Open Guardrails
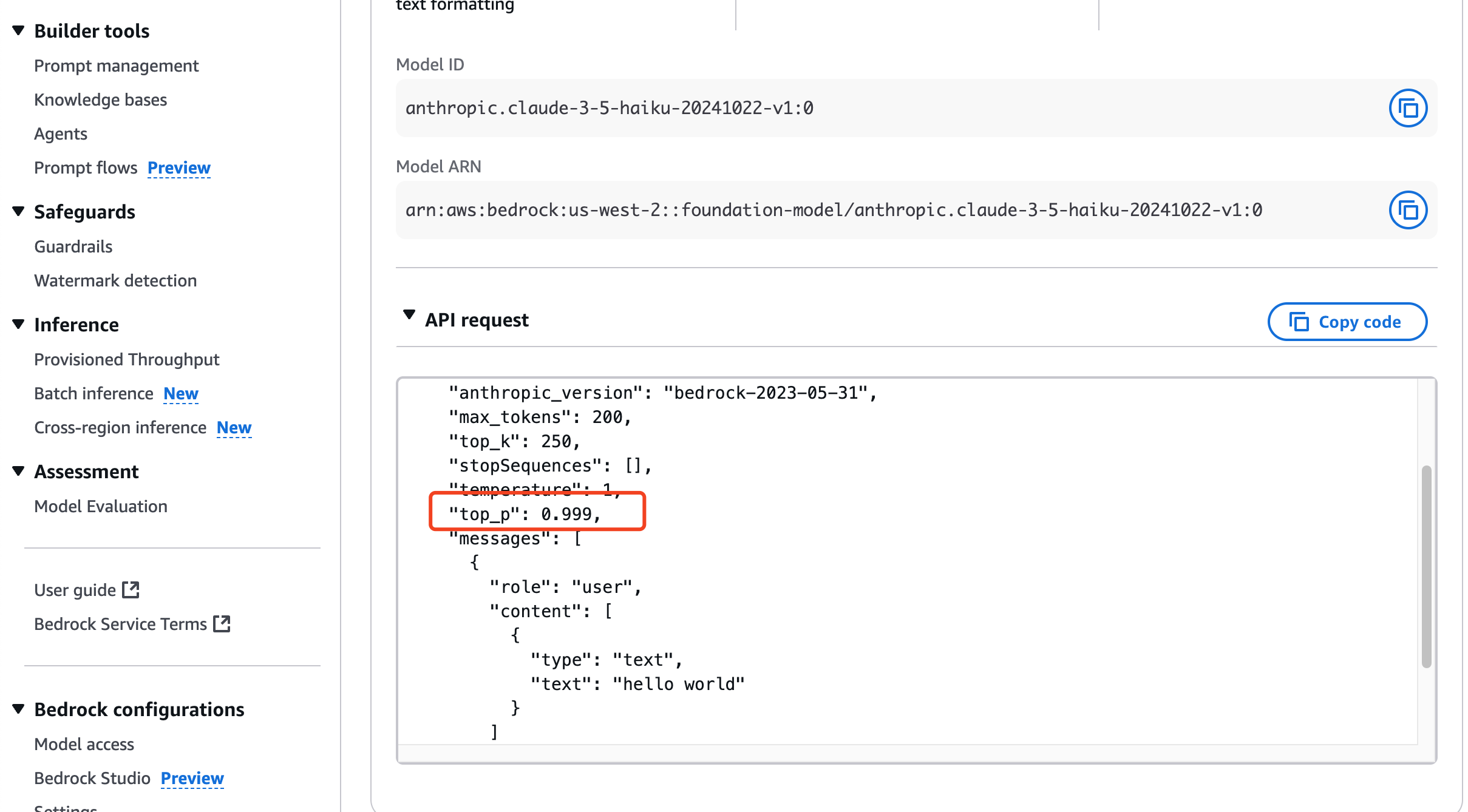Screen dimensions: 1468x812 pos(73,246)
